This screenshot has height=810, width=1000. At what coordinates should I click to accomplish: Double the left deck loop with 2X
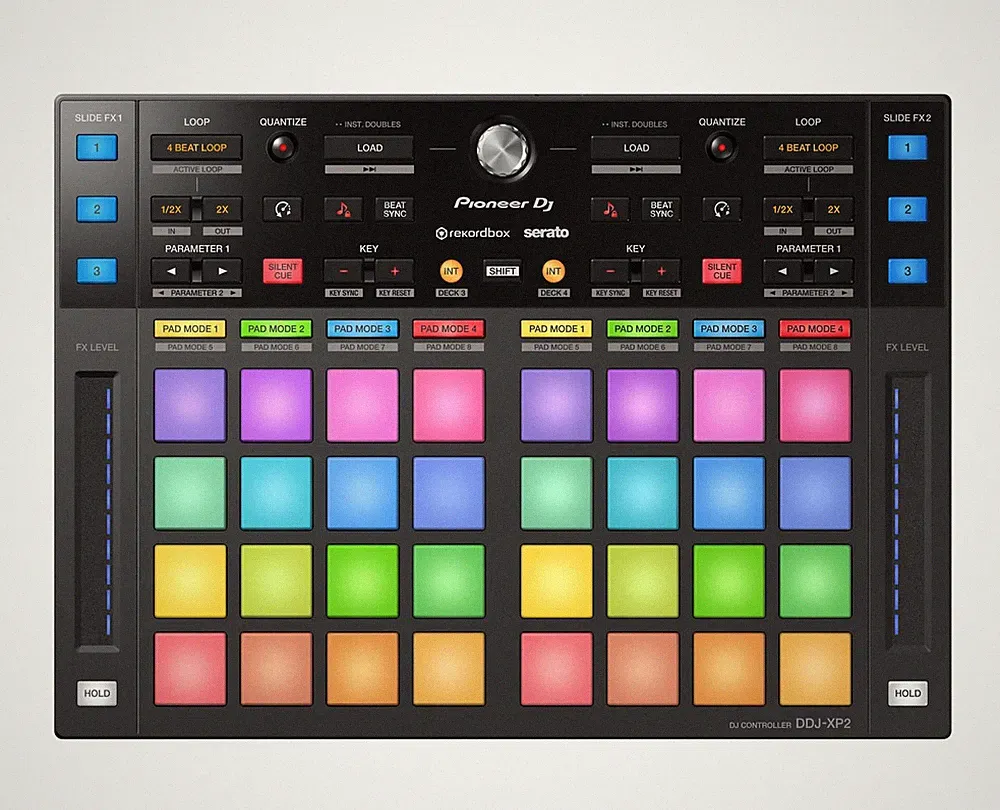click(x=222, y=209)
